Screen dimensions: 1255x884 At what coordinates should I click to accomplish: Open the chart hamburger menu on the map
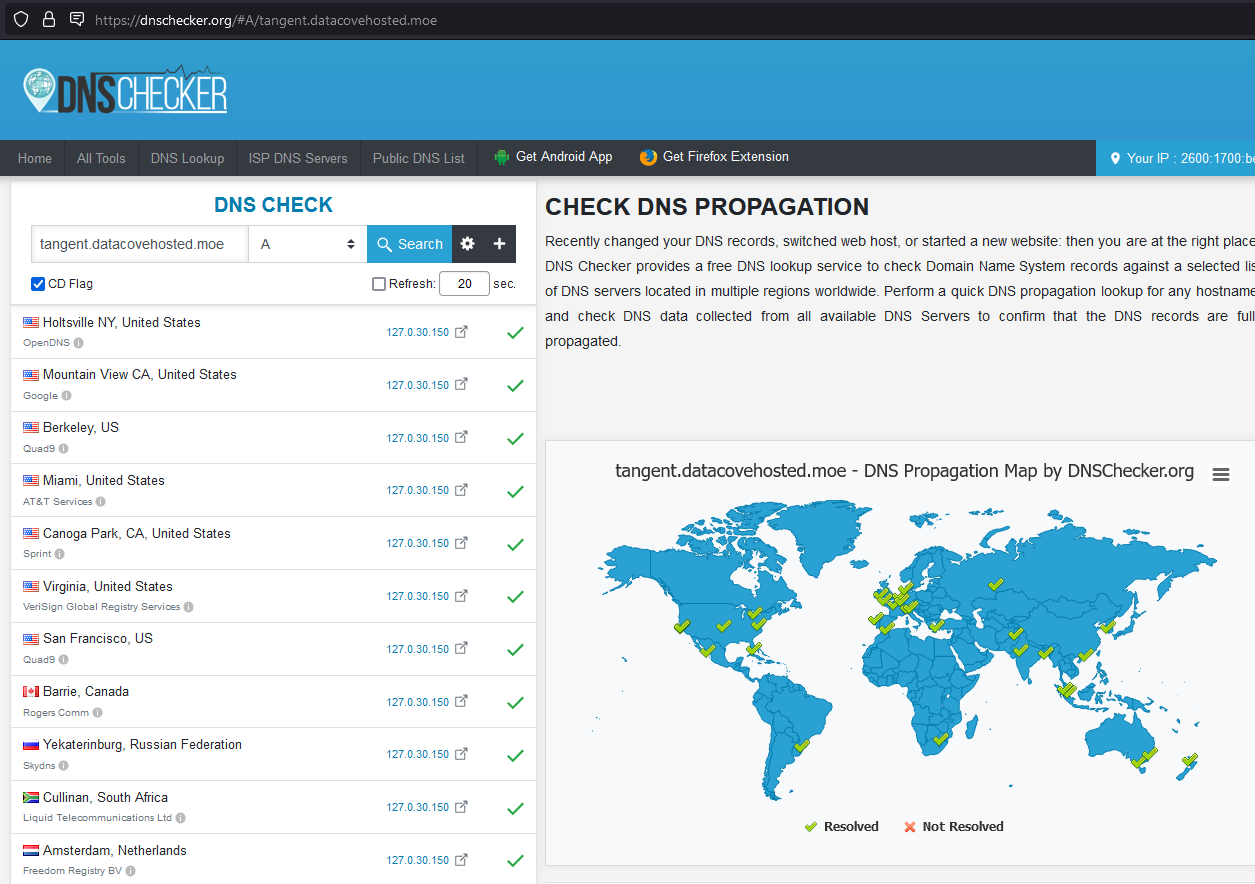[x=1220, y=475]
